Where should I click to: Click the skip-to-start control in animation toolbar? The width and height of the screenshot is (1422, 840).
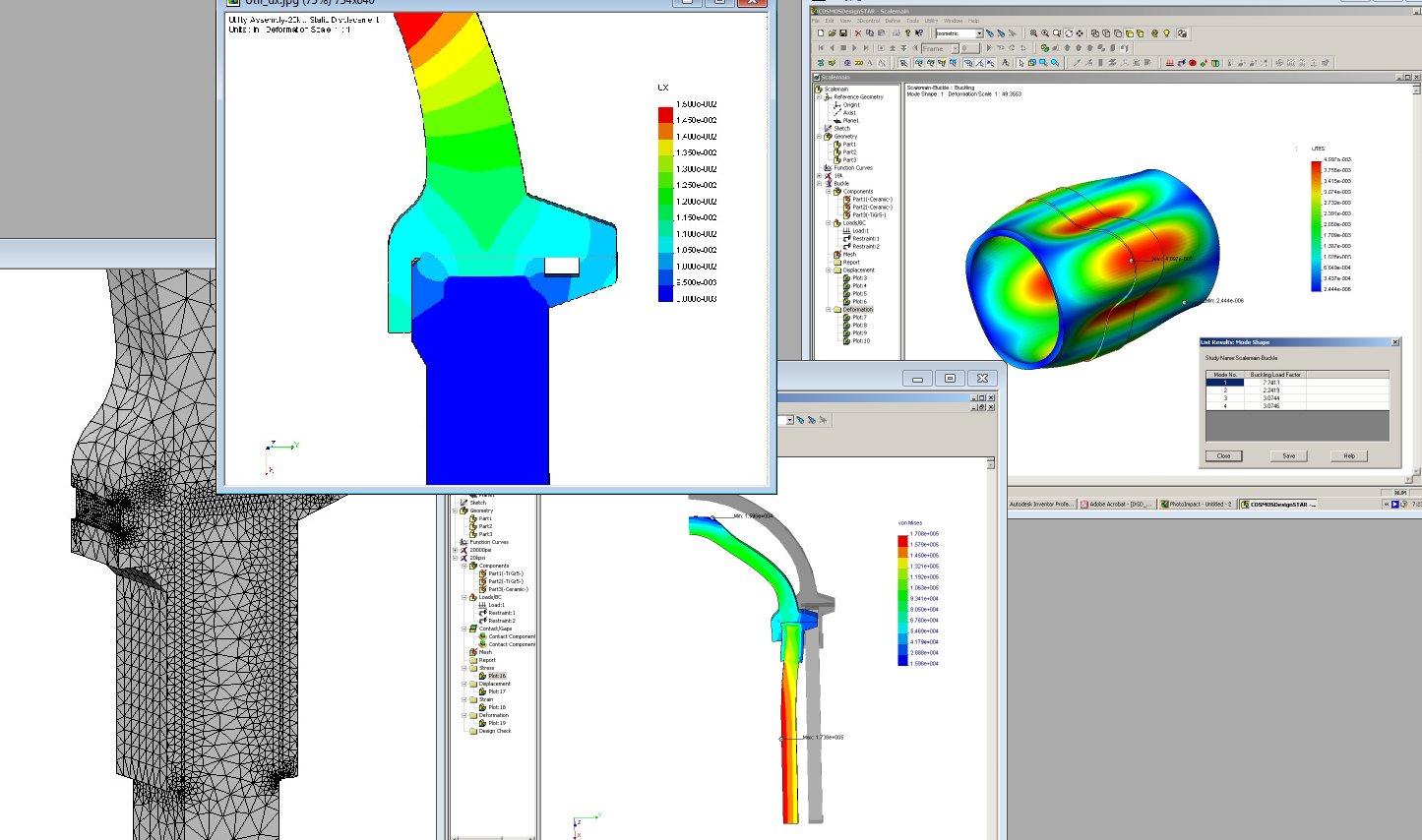pyautogui.click(x=821, y=48)
